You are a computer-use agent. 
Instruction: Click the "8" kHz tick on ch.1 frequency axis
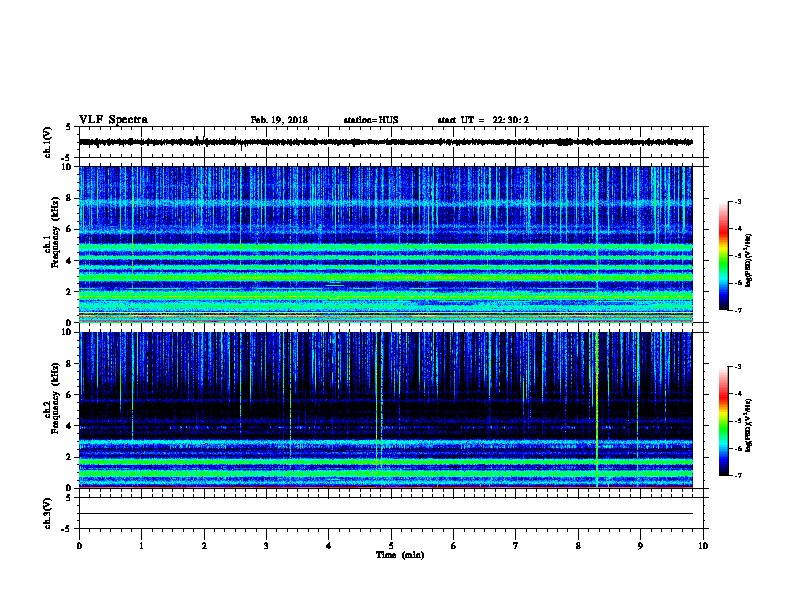click(x=70, y=198)
